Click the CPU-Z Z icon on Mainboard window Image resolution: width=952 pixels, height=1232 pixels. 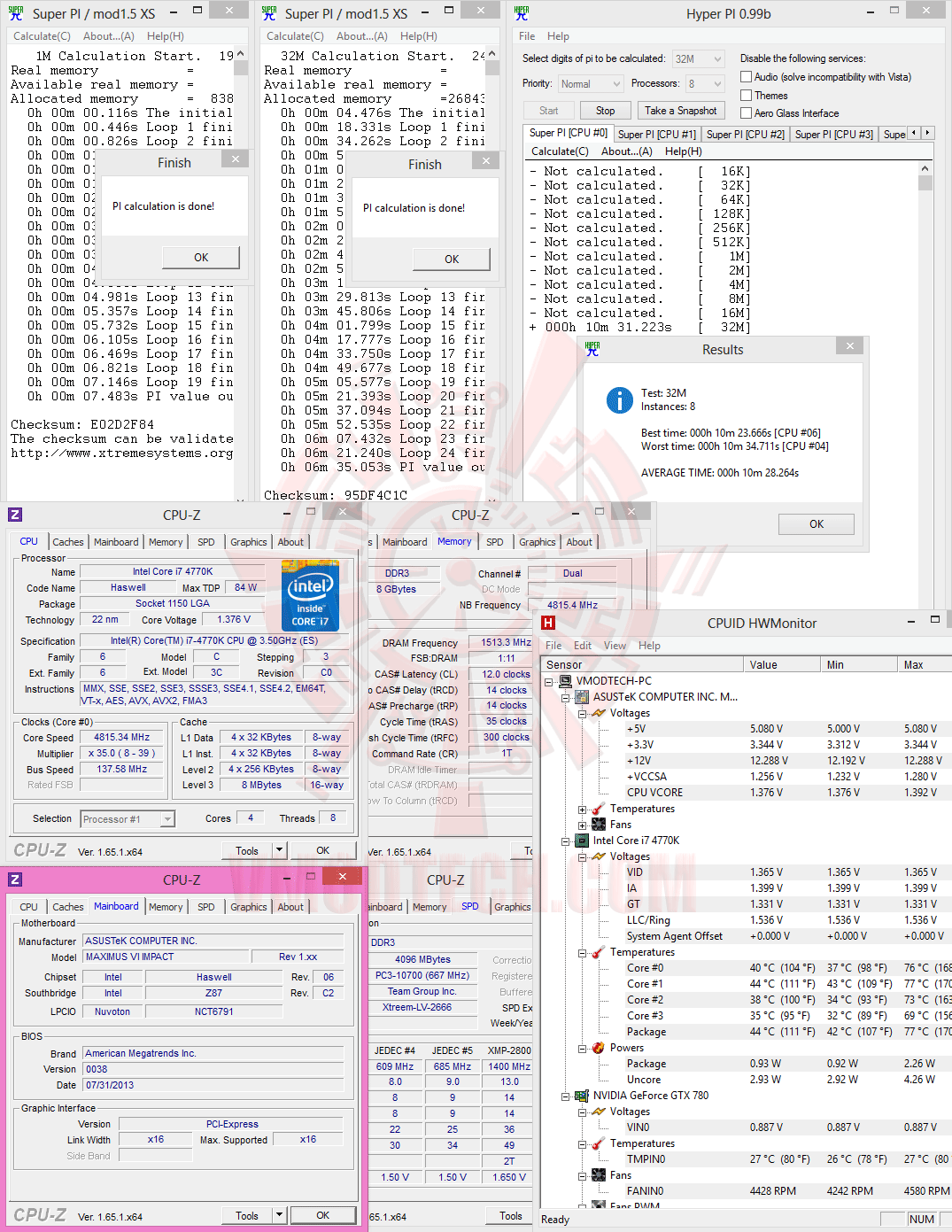(x=15, y=879)
